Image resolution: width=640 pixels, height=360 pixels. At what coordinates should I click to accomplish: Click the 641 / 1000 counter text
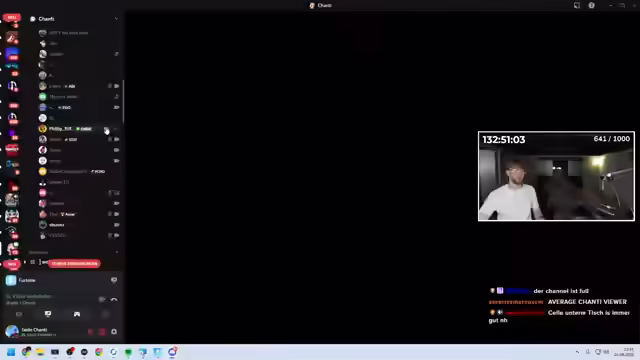611,139
